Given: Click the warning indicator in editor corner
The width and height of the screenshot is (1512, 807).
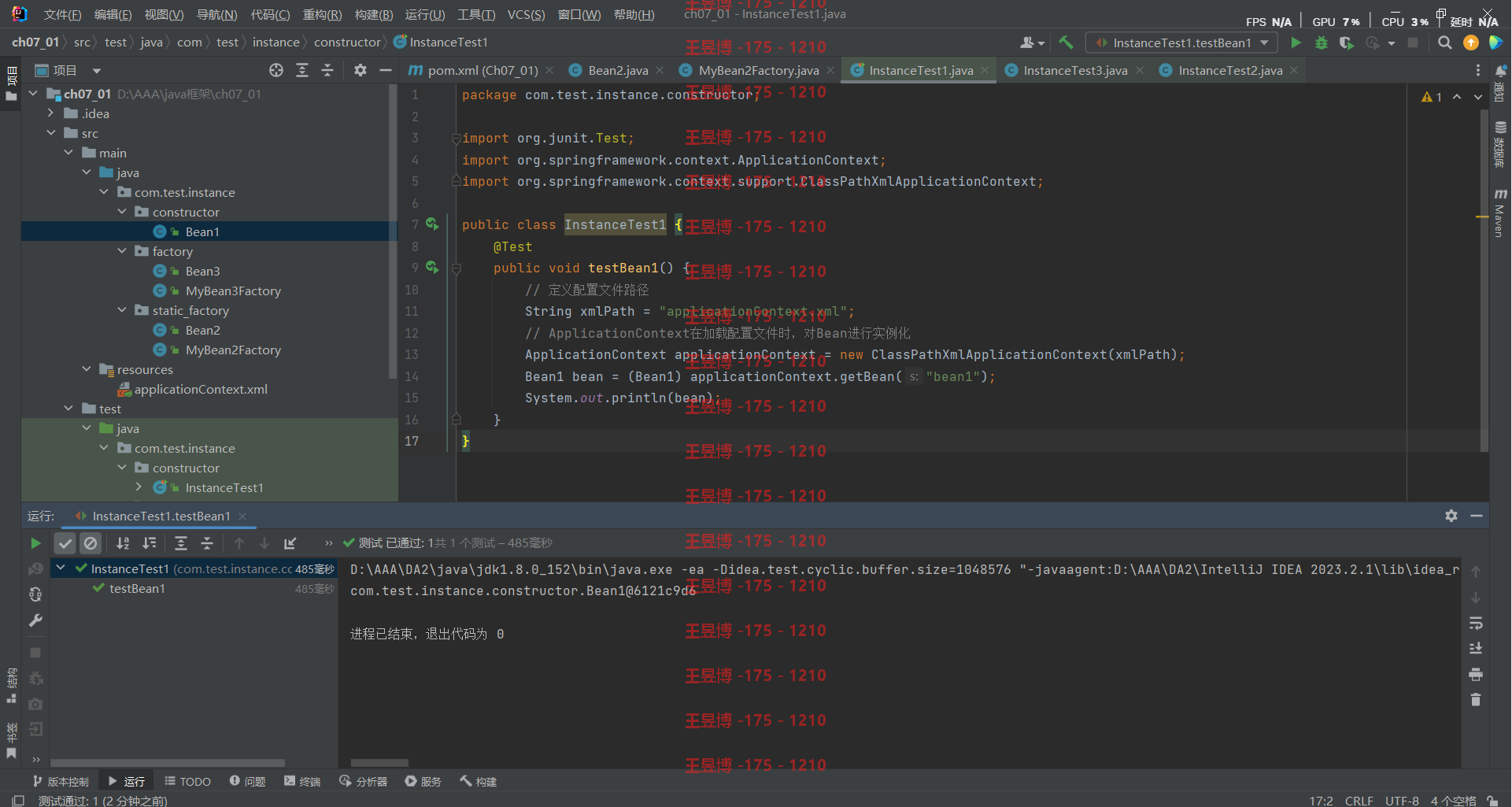Looking at the screenshot, I should [x=1432, y=97].
